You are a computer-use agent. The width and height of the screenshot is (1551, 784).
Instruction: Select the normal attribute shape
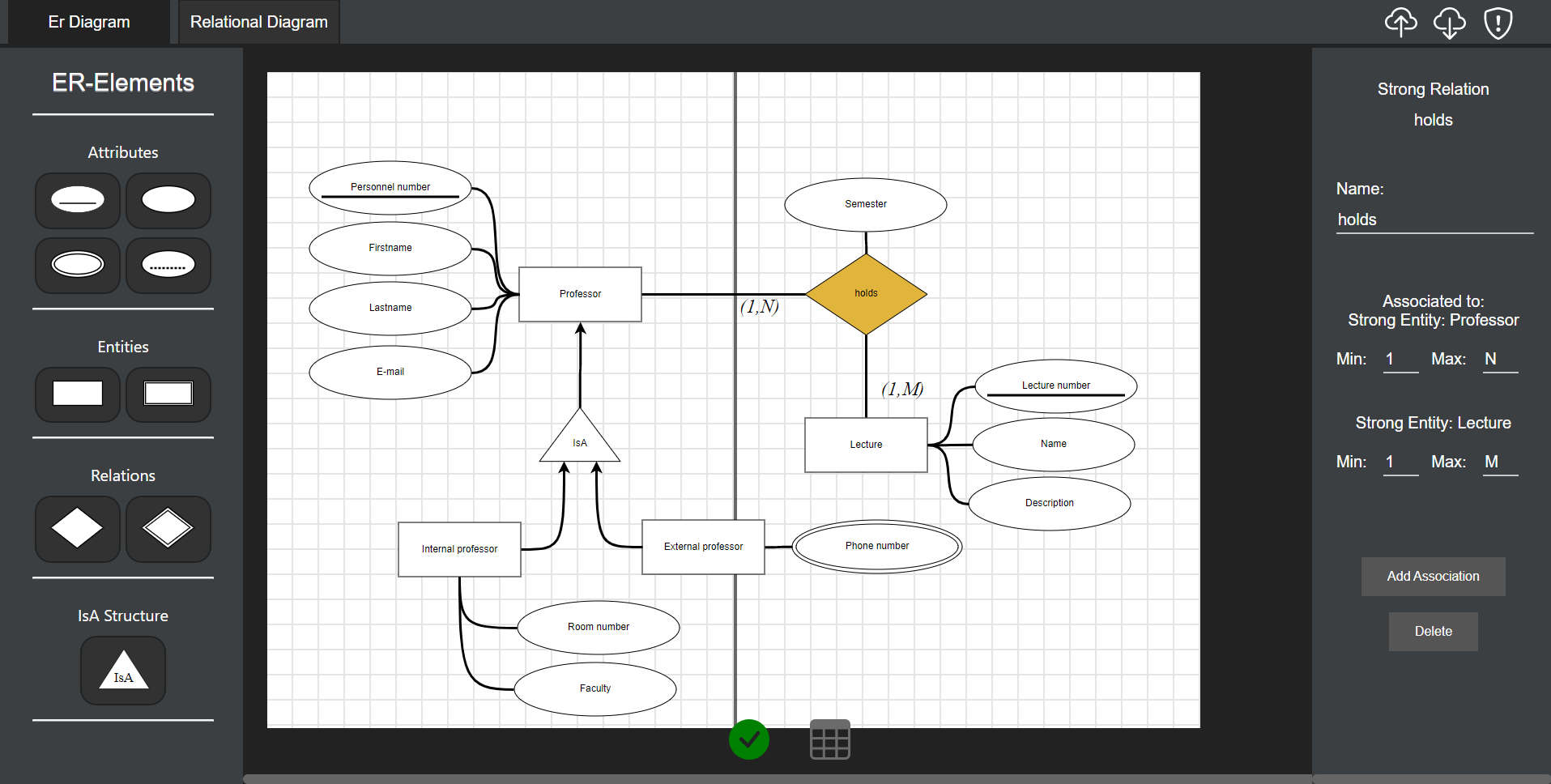tap(168, 201)
